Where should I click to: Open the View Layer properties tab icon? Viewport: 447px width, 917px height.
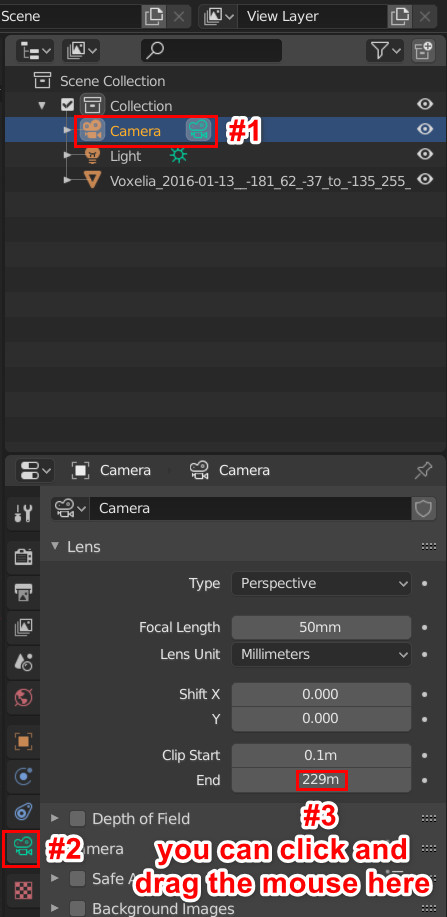(x=23, y=628)
